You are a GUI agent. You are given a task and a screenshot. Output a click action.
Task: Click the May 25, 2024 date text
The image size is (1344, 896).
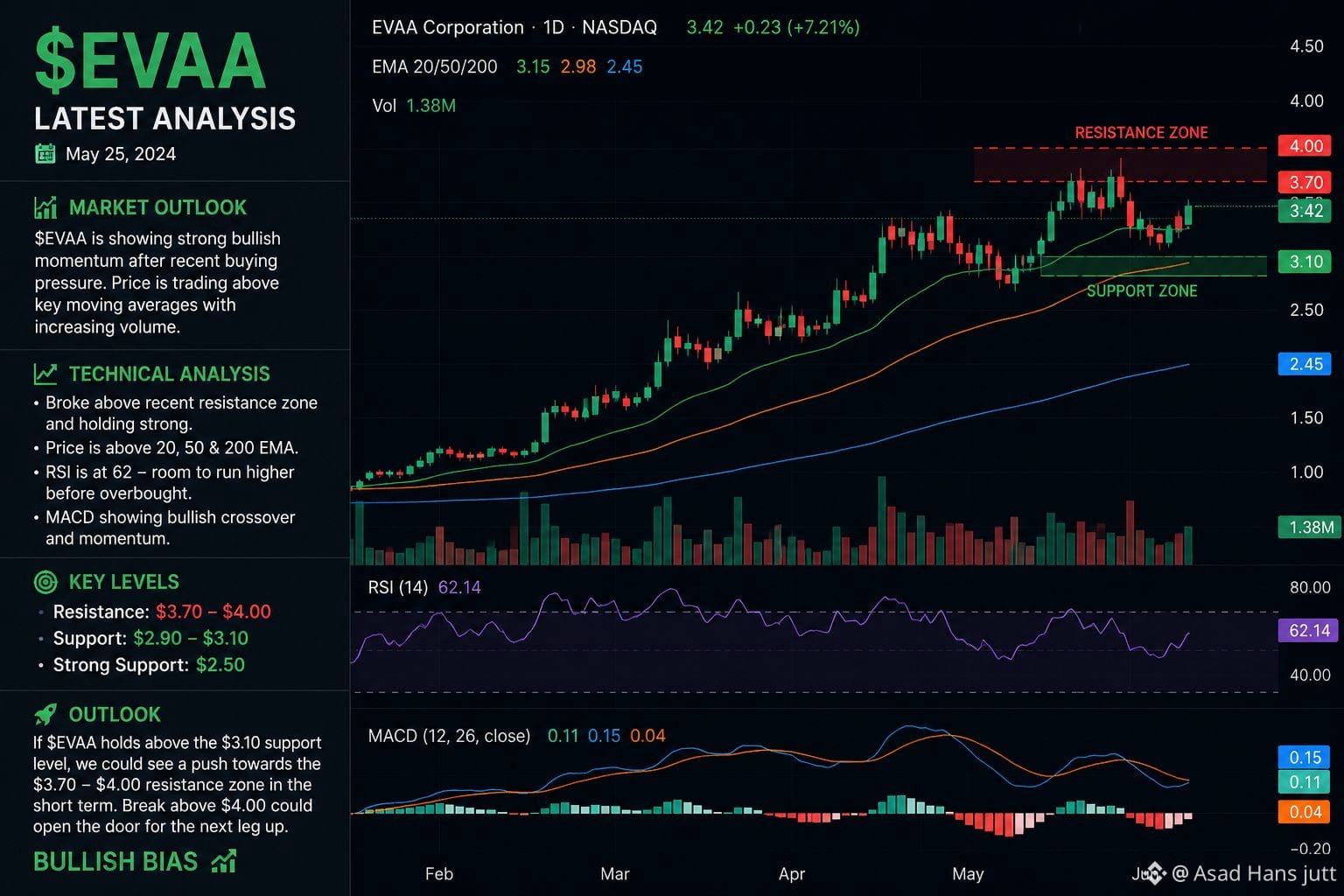coord(121,154)
